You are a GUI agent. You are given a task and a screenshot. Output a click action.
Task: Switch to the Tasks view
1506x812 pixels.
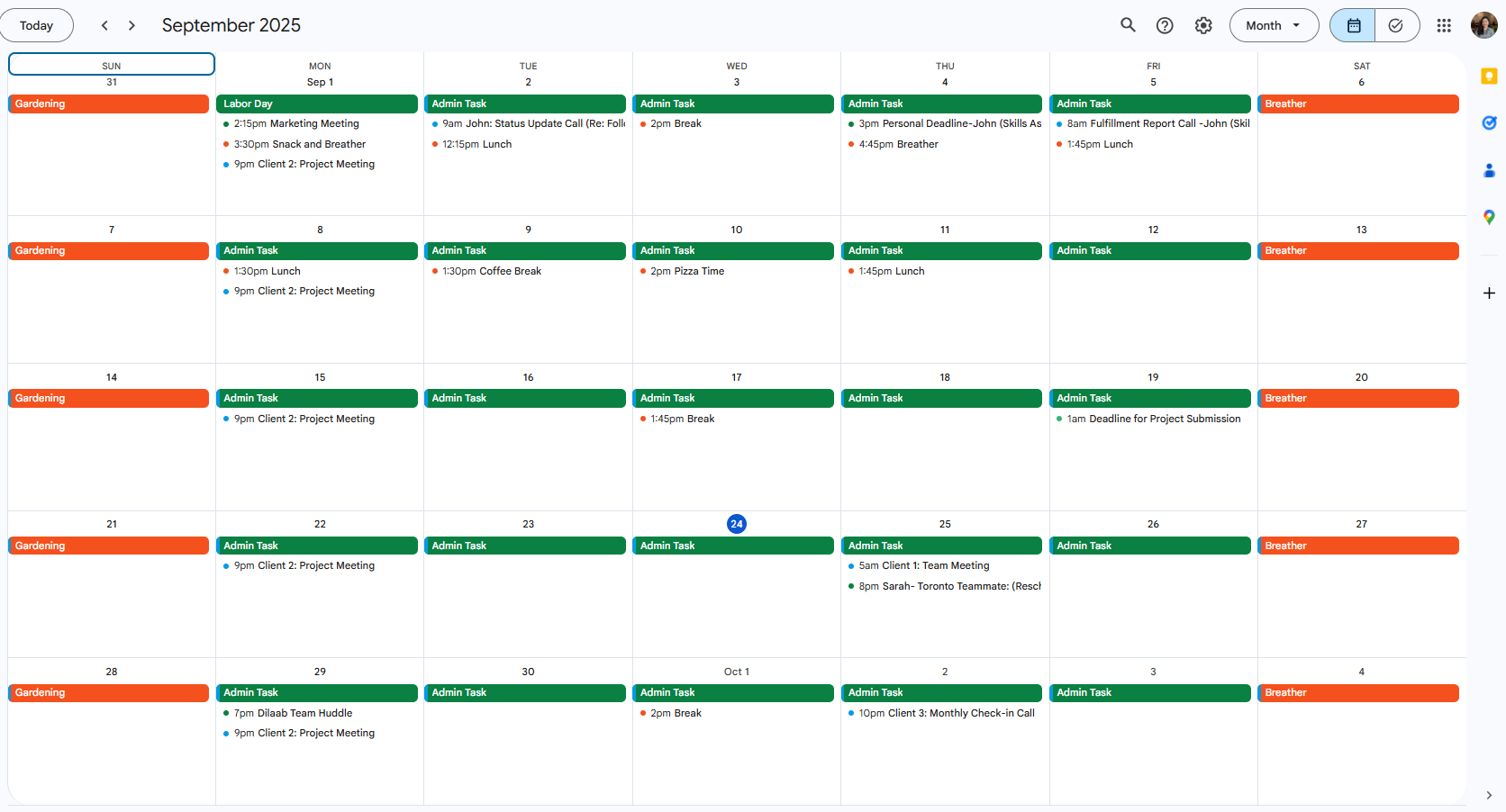pyautogui.click(x=1397, y=25)
